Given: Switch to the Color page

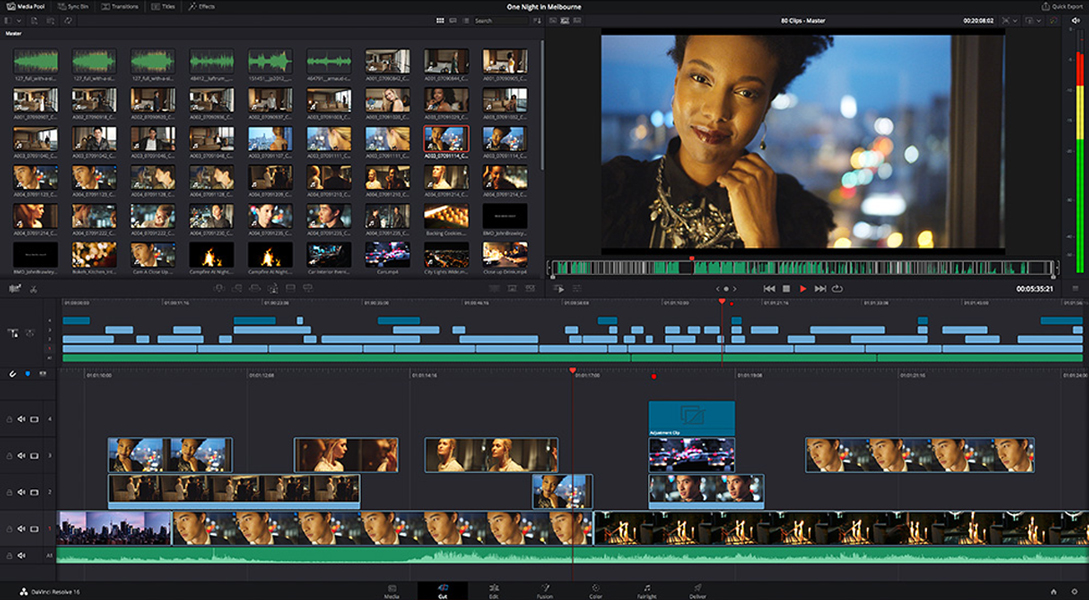Looking at the screenshot, I should (596, 591).
